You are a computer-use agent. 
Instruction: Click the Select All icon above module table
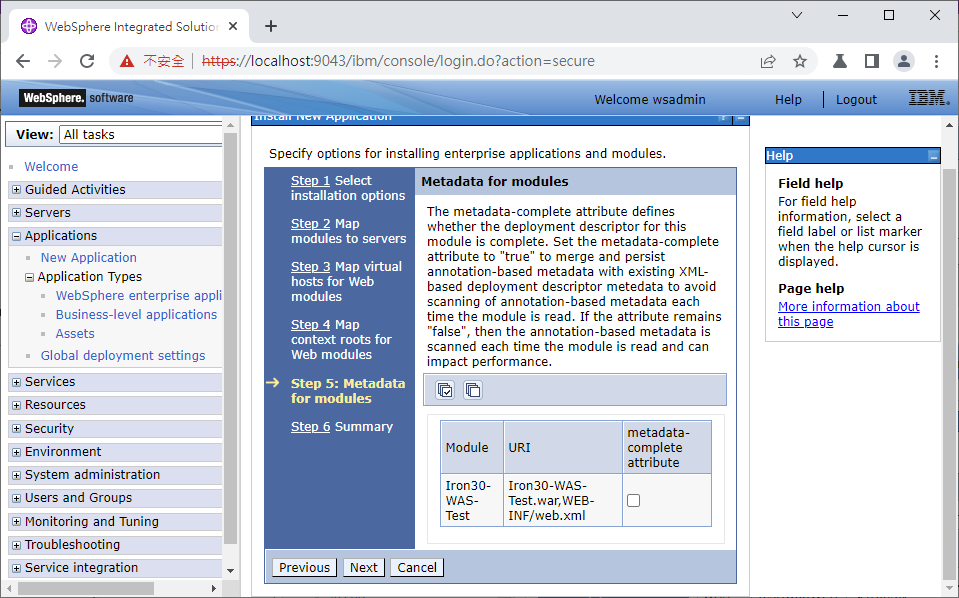445,389
